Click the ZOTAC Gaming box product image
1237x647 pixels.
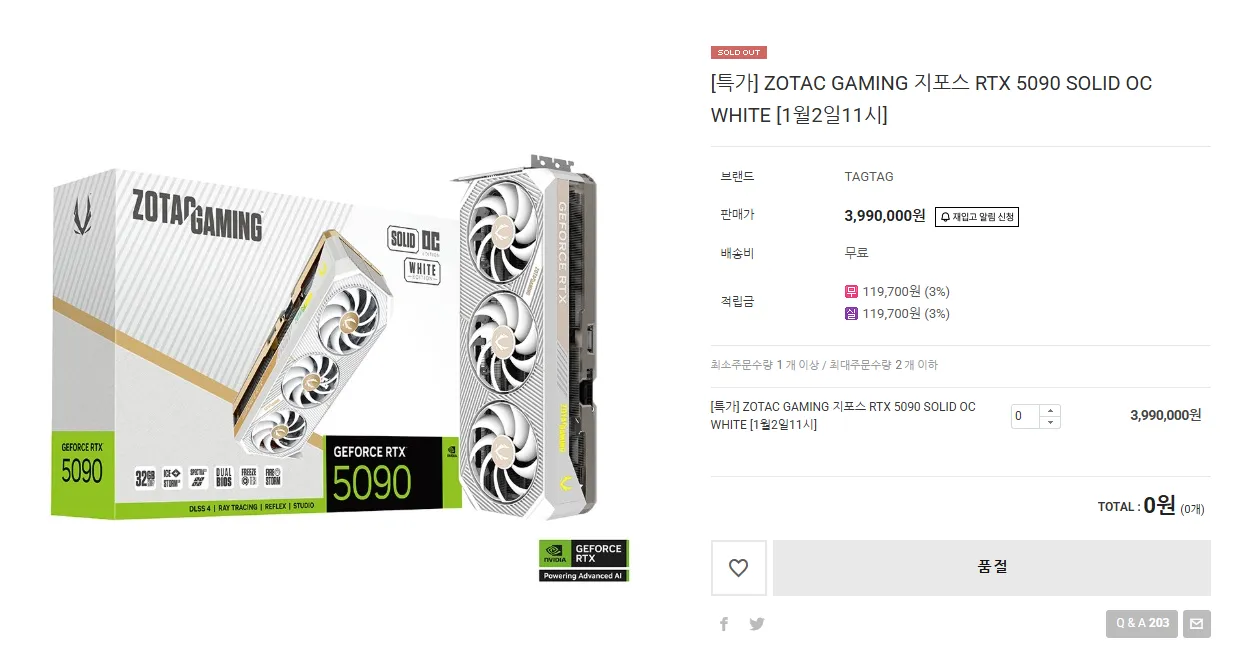point(256,343)
